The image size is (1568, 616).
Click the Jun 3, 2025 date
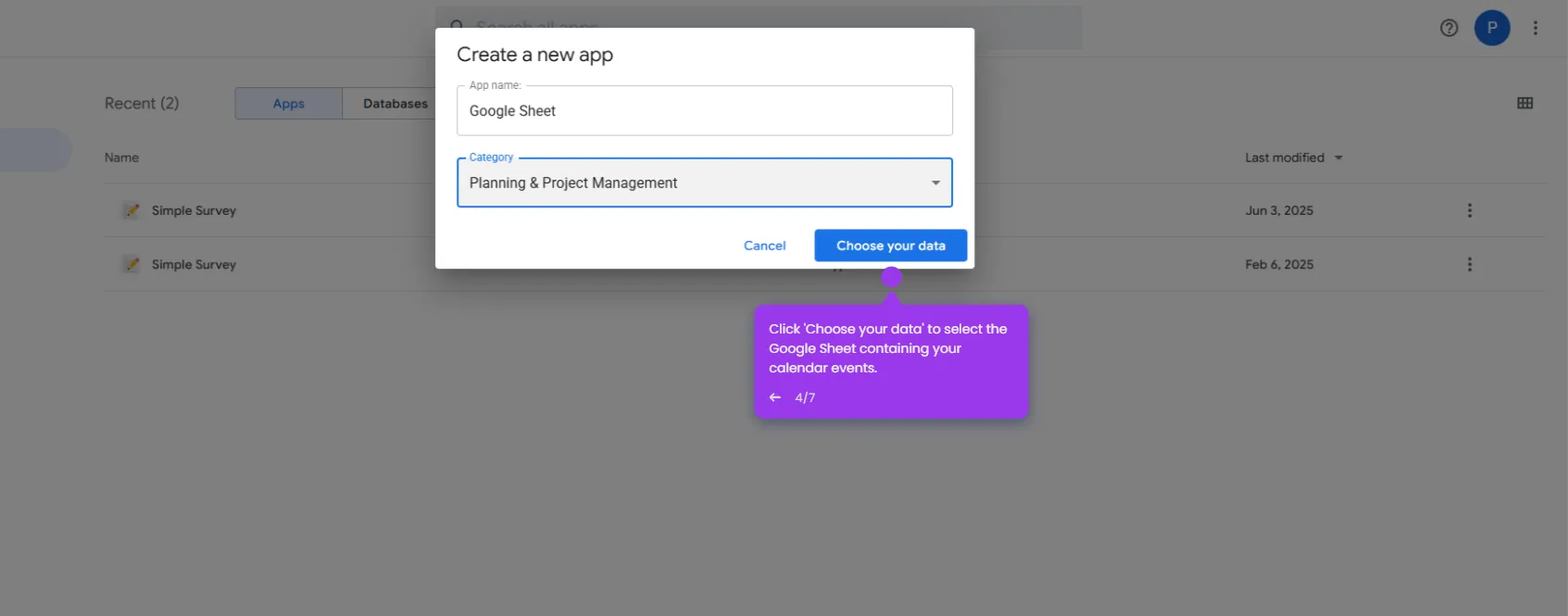(x=1279, y=210)
